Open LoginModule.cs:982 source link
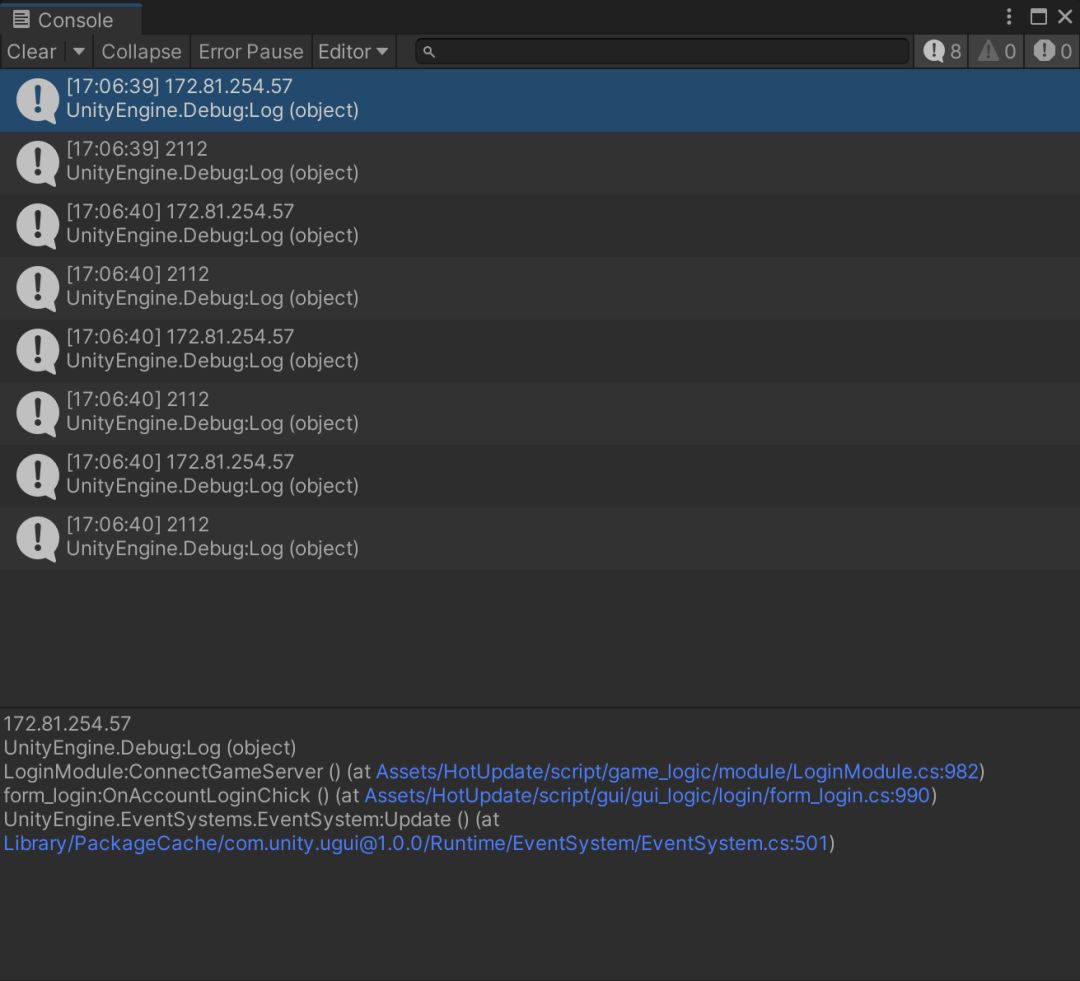Image resolution: width=1080 pixels, height=981 pixels. pos(679,771)
